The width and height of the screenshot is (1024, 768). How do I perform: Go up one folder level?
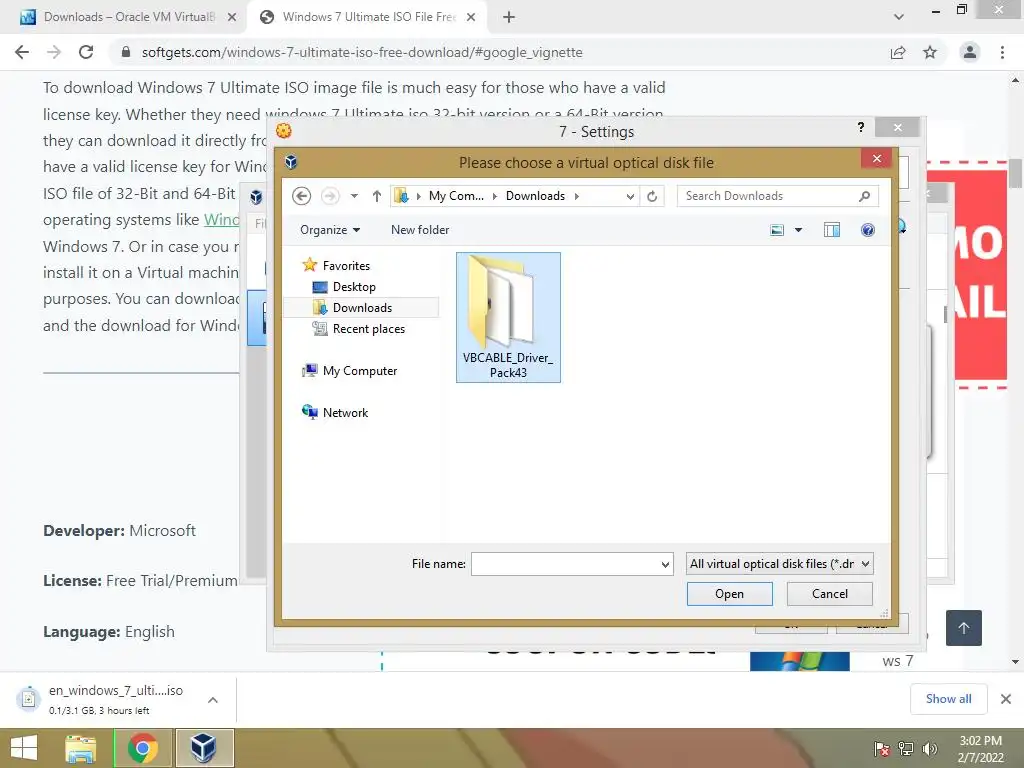(x=377, y=196)
